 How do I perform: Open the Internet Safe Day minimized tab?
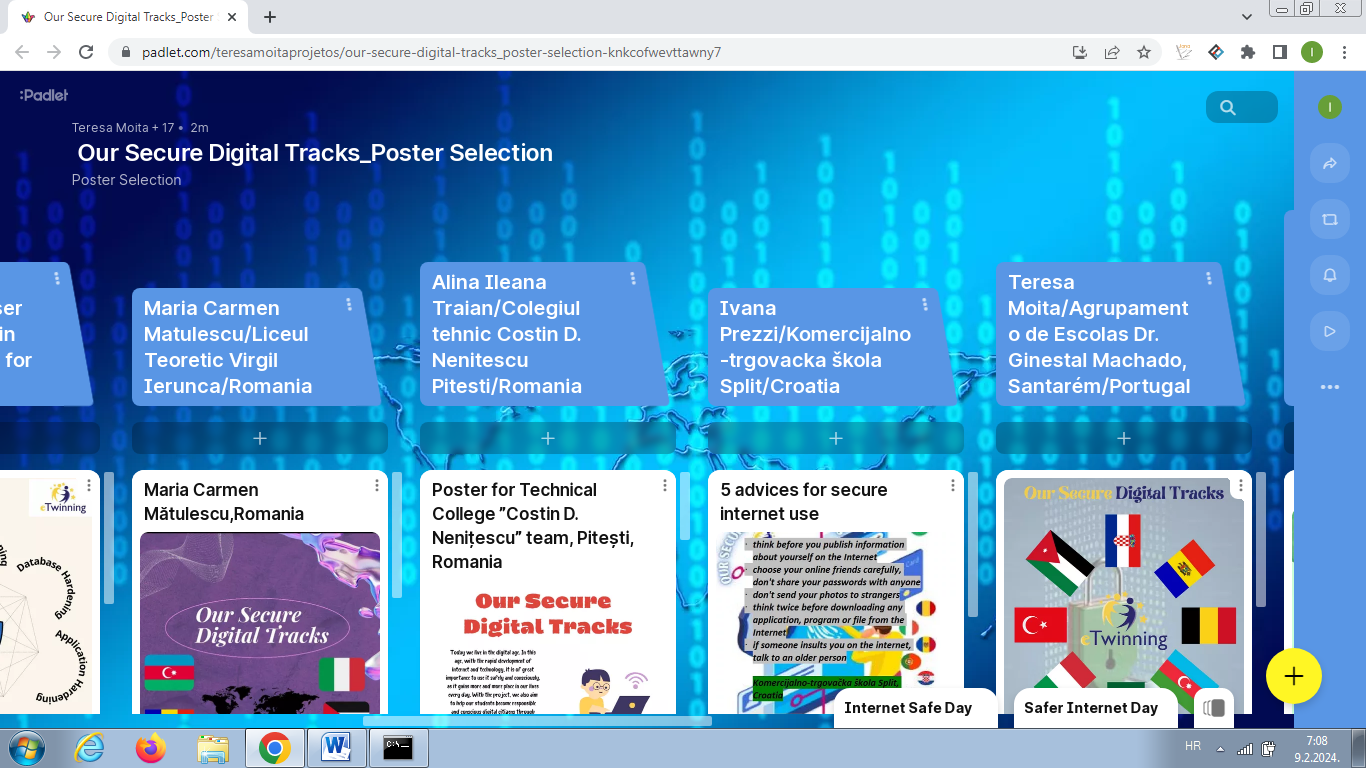tap(908, 708)
